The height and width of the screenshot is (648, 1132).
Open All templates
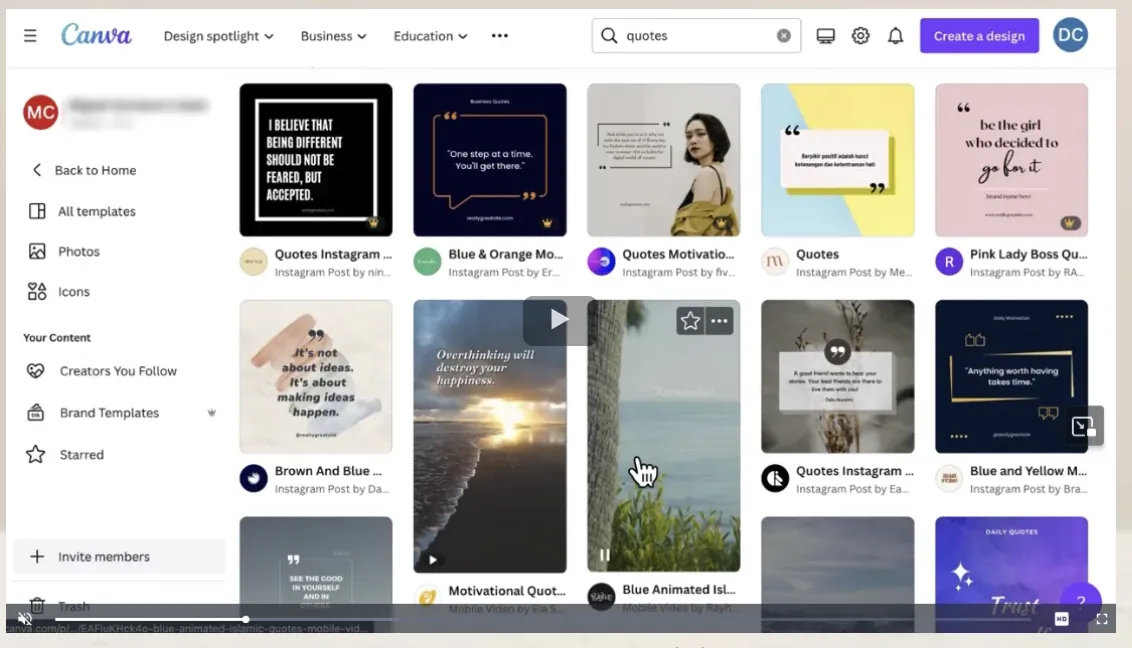[x=97, y=211]
